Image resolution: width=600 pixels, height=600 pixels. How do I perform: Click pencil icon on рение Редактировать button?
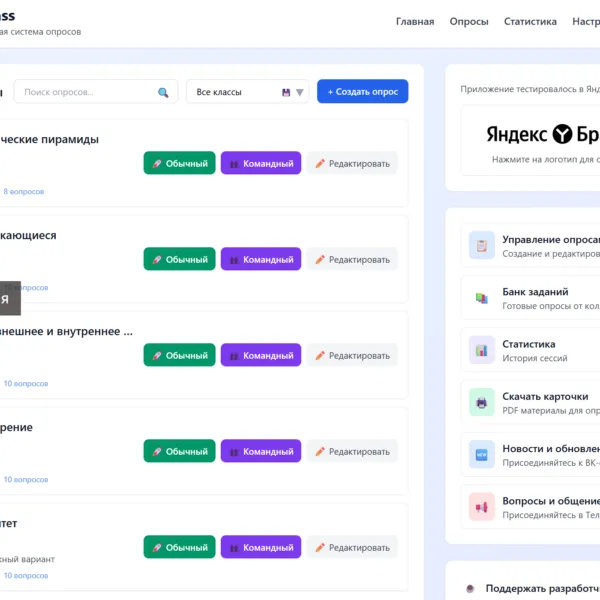pos(320,452)
